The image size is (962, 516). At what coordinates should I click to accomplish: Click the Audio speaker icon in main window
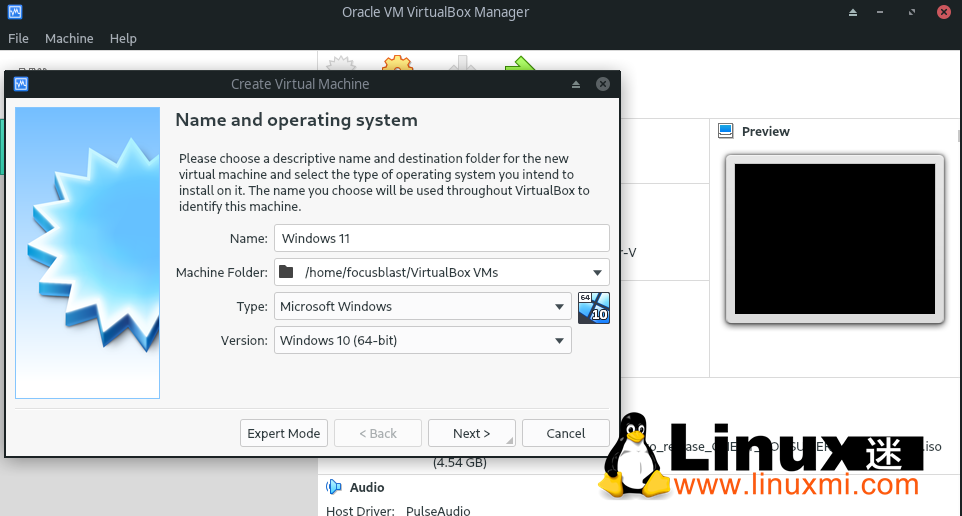click(x=334, y=487)
